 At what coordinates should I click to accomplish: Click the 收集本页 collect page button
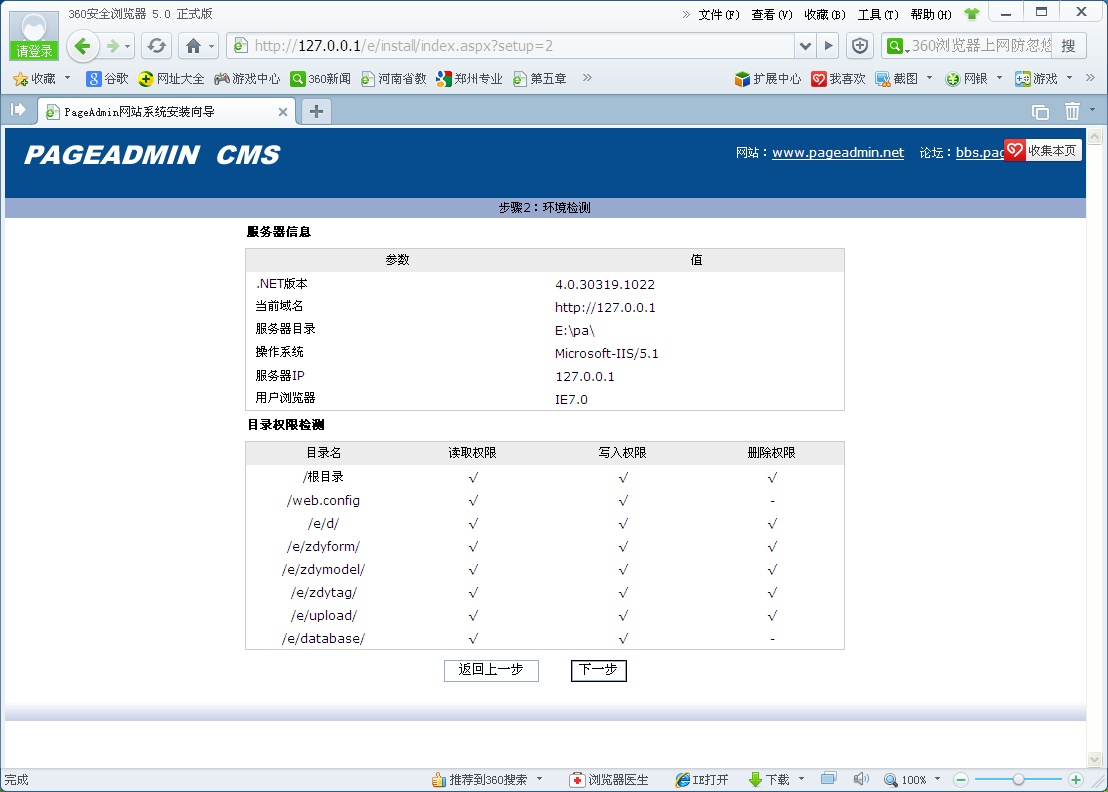[x=1043, y=150]
